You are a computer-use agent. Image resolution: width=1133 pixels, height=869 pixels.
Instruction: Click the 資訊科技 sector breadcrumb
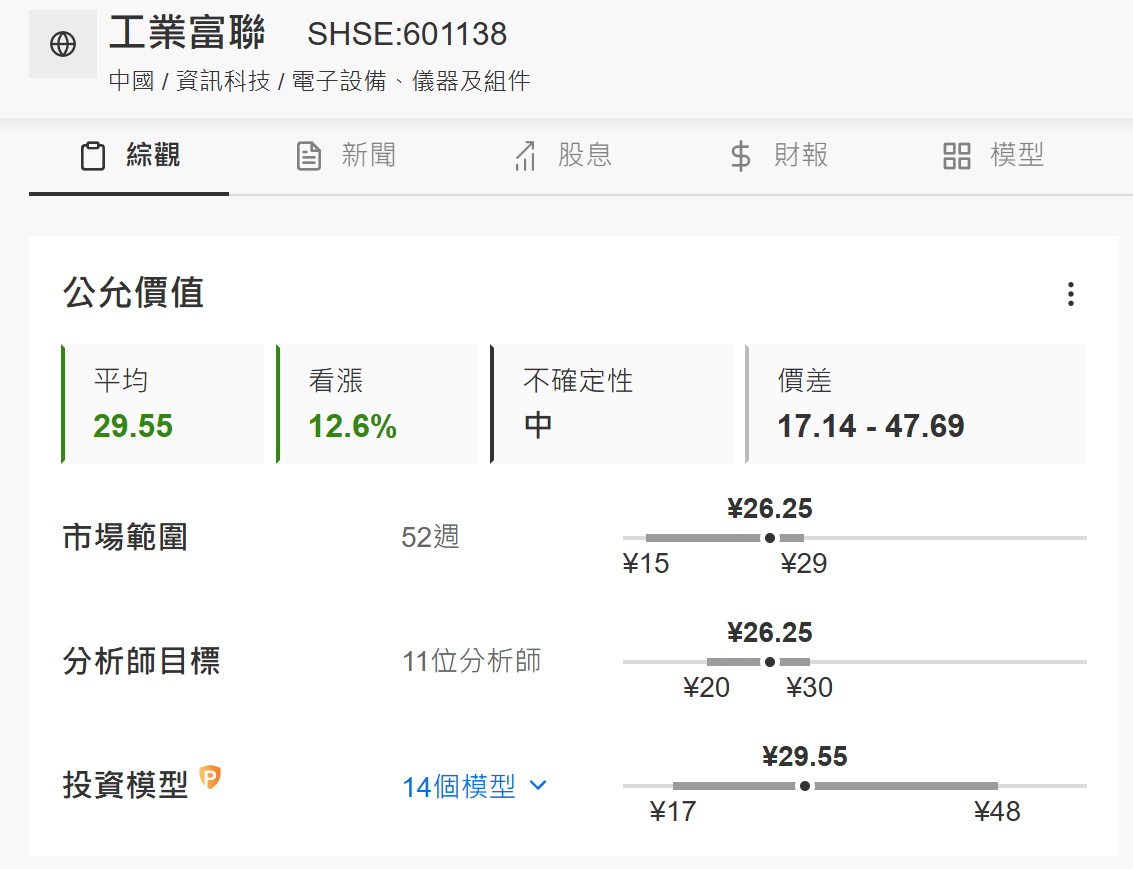[223, 81]
